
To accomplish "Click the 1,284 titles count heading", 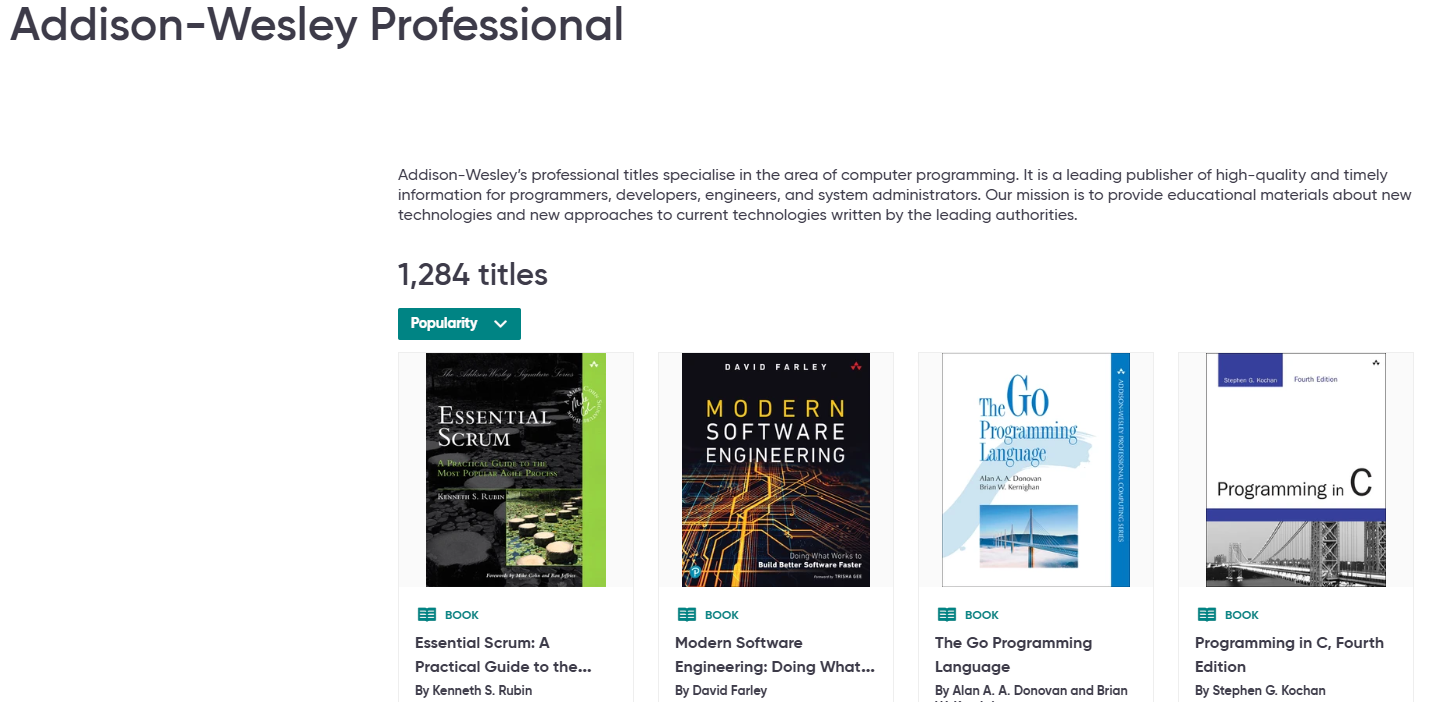I will click(472, 274).
